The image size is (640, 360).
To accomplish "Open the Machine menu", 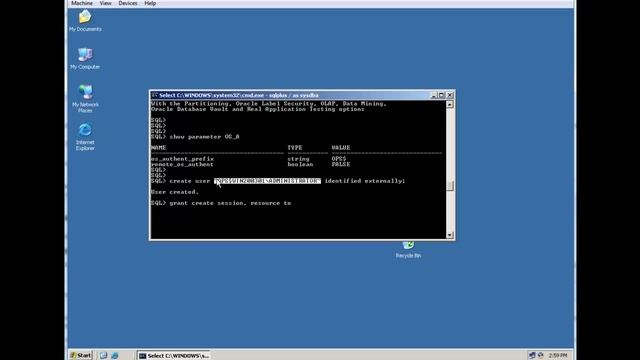I will tap(82, 3).
